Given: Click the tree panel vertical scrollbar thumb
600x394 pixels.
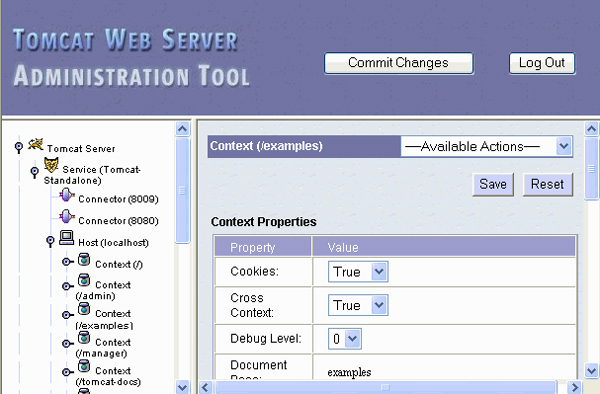Looking at the screenshot, I should pos(183,190).
